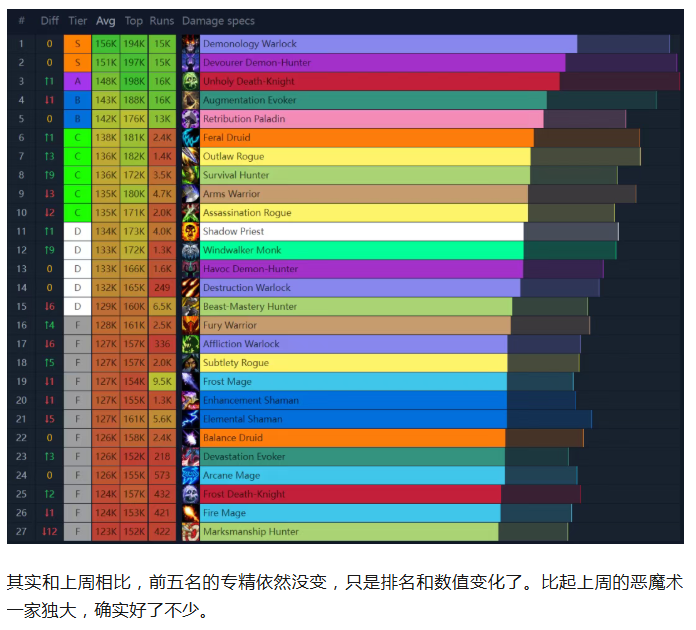Select the Retribution Paladin icon
The height and width of the screenshot is (630, 696).
190,119
